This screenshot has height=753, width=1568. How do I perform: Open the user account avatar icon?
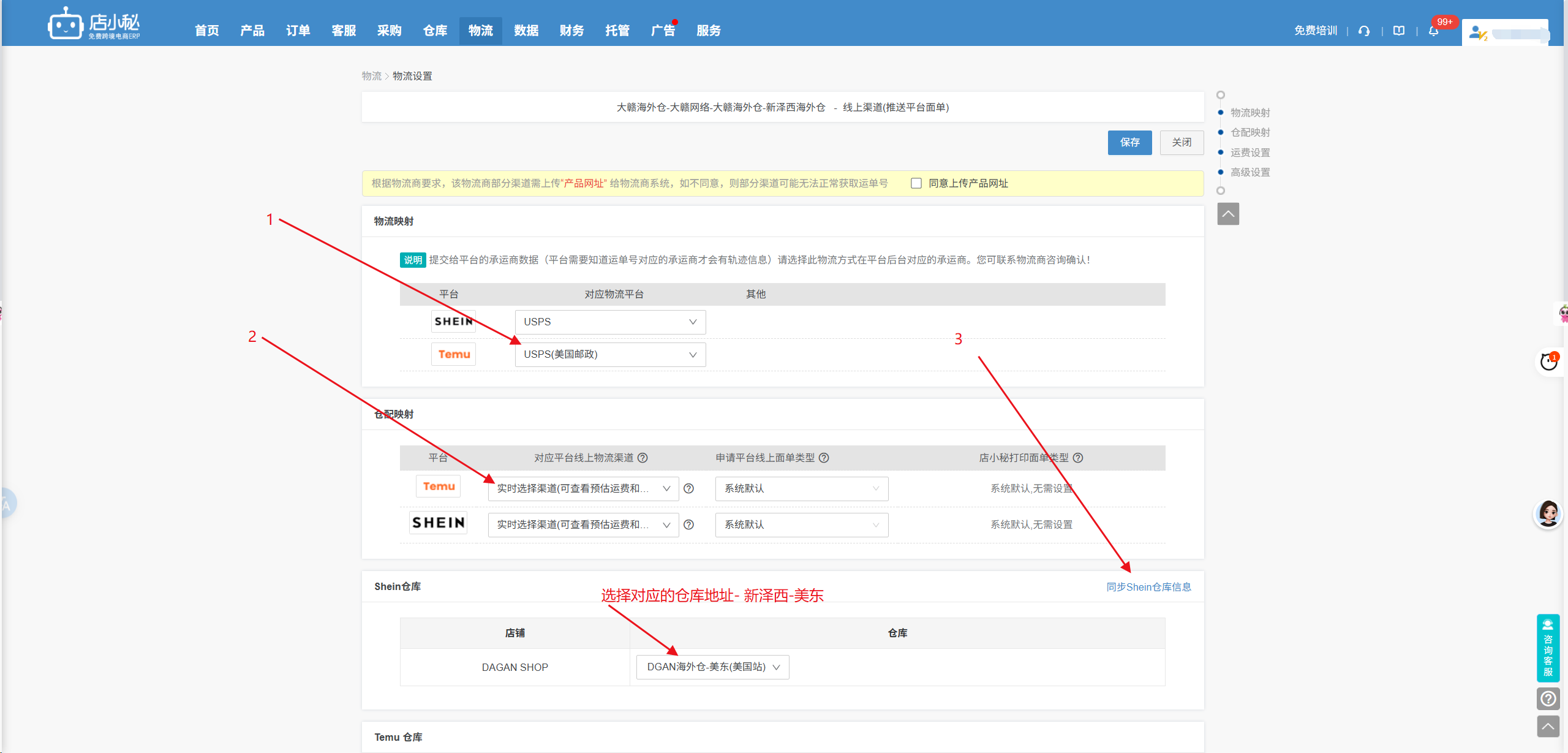pos(1478,32)
